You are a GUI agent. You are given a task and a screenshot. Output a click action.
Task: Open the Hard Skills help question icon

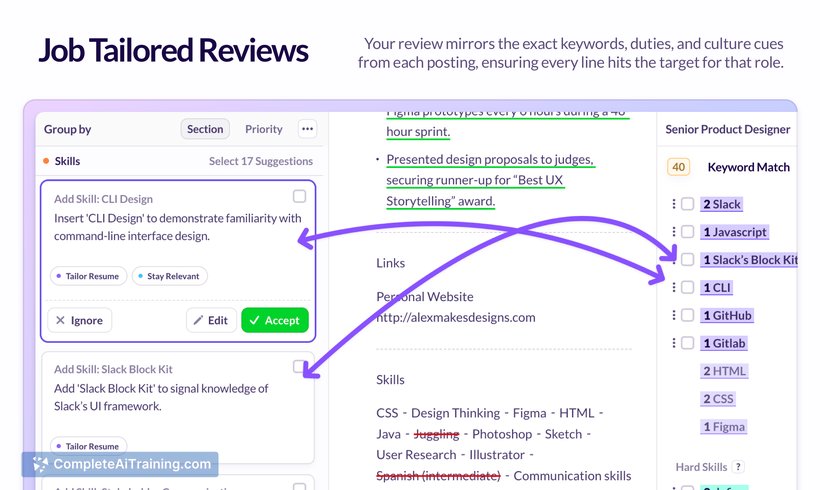738,466
